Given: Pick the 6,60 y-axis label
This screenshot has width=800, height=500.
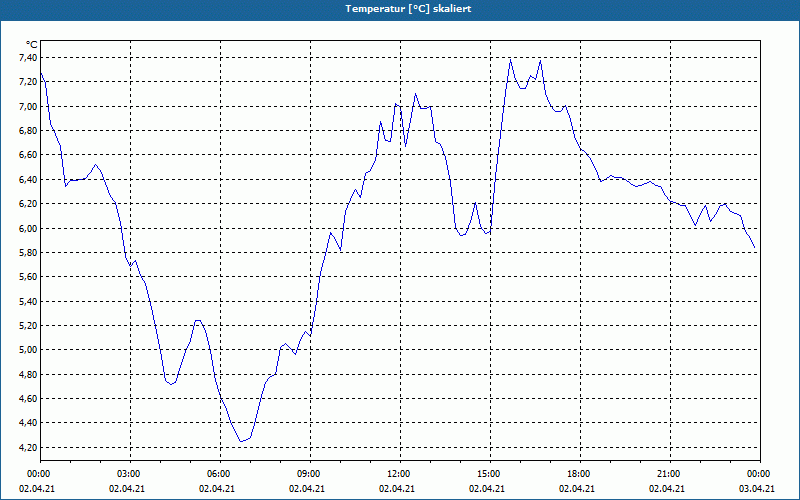Looking at the screenshot, I should [x=28, y=155].
